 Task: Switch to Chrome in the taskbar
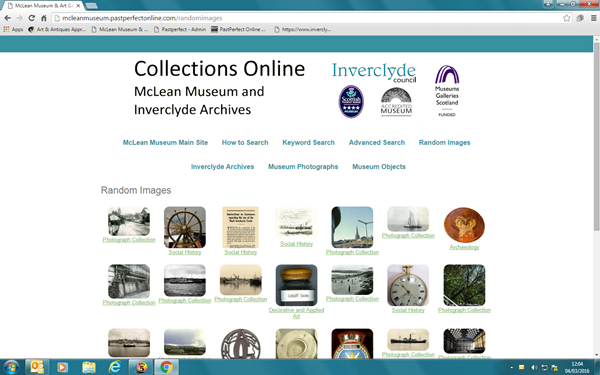pyautogui.click(x=166, y=367)
